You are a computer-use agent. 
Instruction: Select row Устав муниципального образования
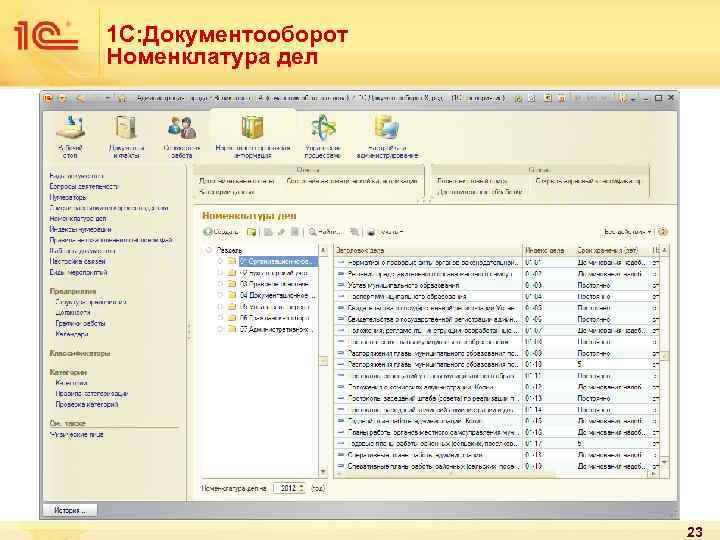click(497, 285)
